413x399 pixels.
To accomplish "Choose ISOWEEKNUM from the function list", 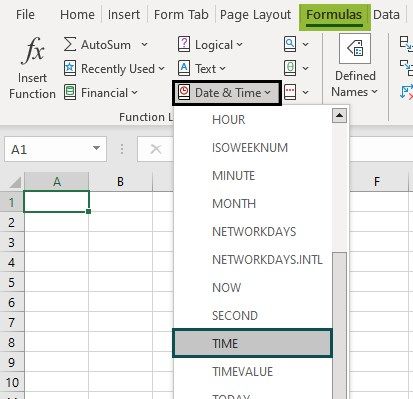I will point(252,148).
